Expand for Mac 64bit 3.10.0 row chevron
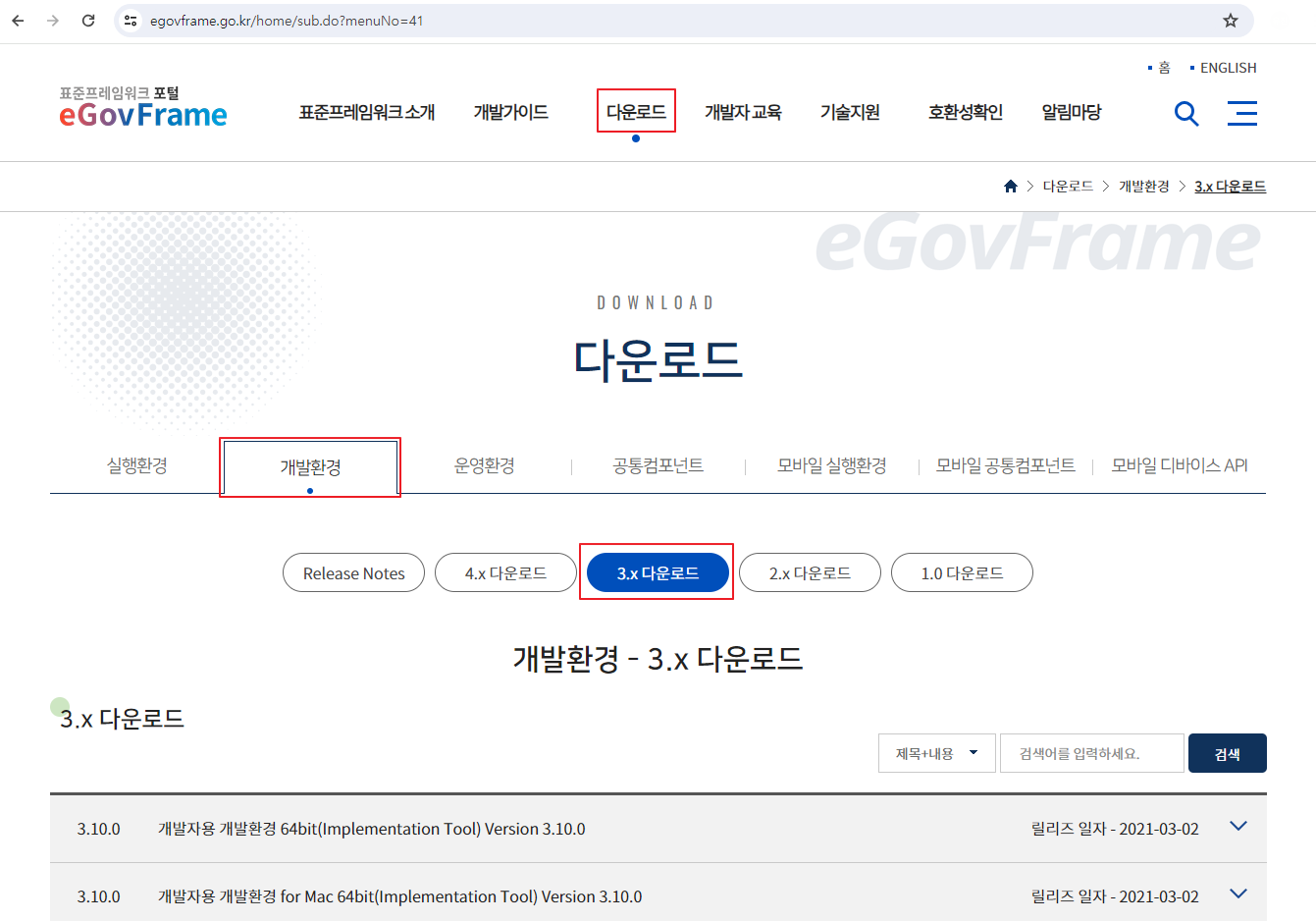The image size is (1316, 921). pos(1238,894)
